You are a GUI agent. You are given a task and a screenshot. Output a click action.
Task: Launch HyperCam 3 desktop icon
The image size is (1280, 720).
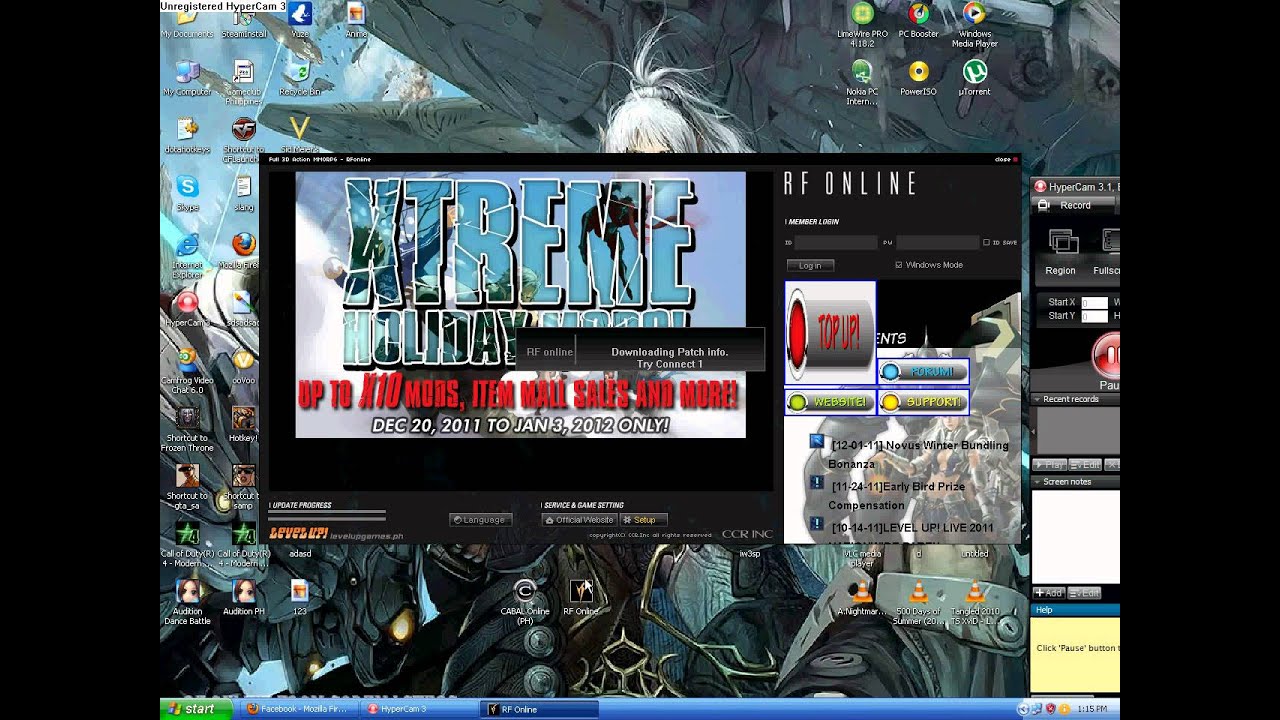coord(187,309)
